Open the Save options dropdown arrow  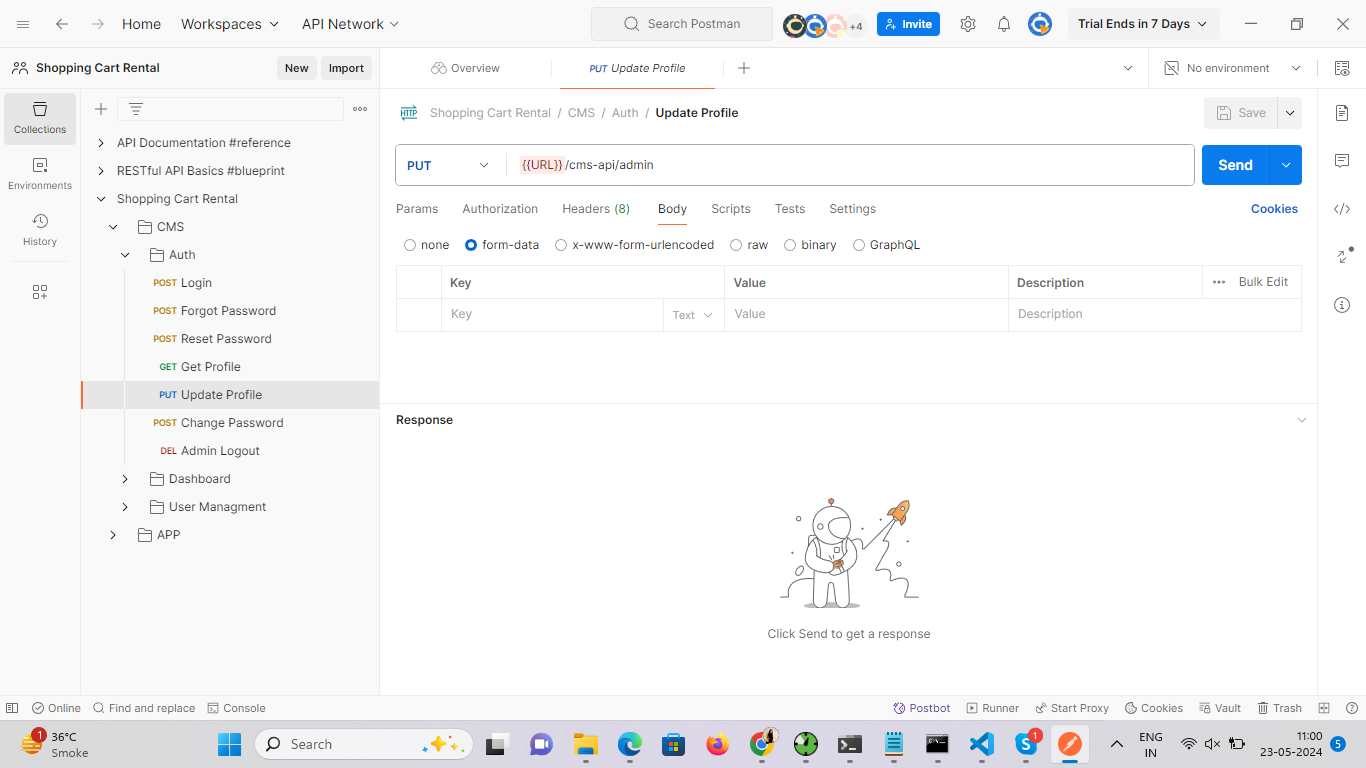(x=1290, y=113)
